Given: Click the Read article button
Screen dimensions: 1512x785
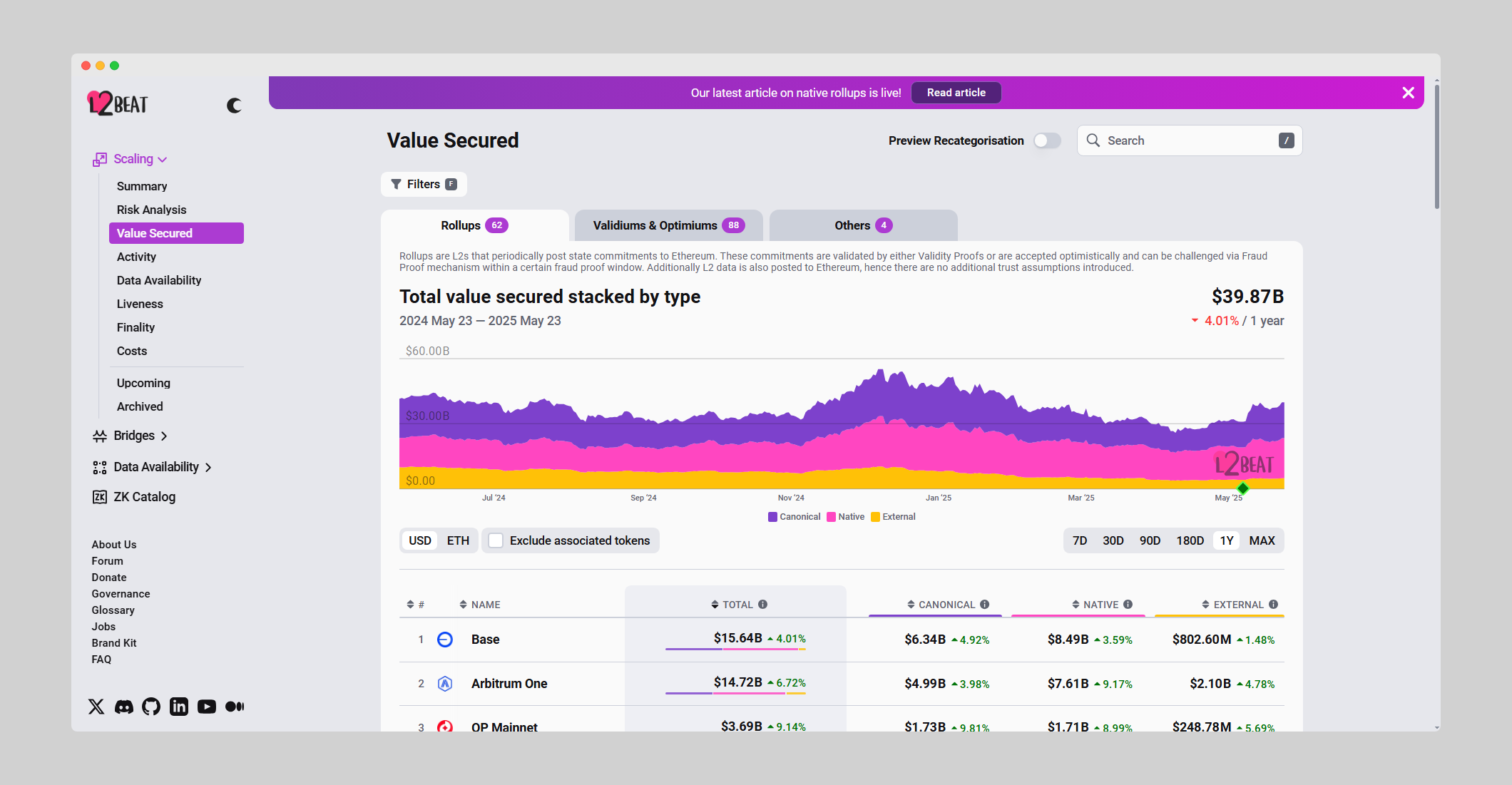Looking at the screenshot, I should [956, 93].
